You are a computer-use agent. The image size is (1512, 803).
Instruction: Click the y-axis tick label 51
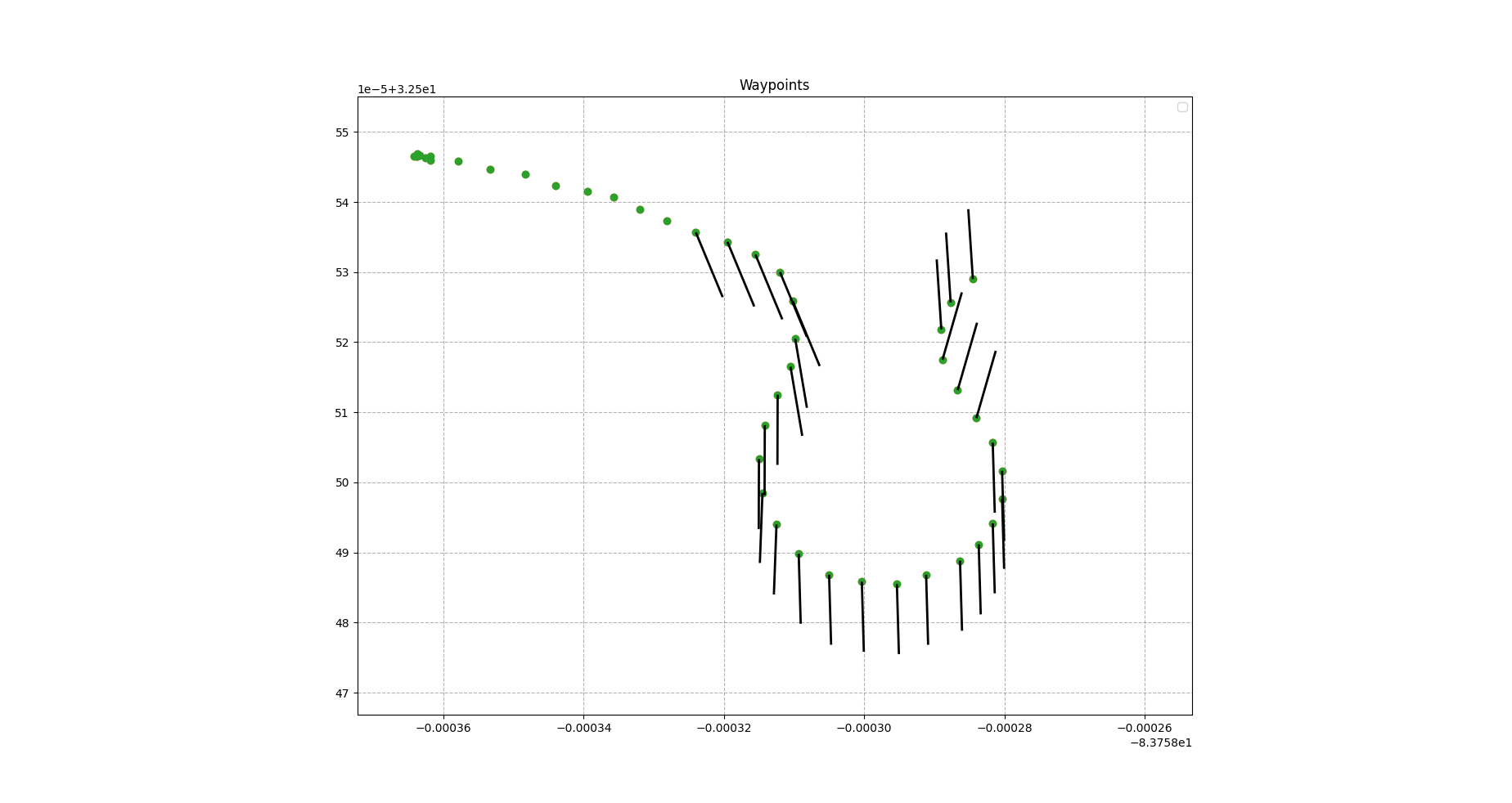(x=342, y=413)
